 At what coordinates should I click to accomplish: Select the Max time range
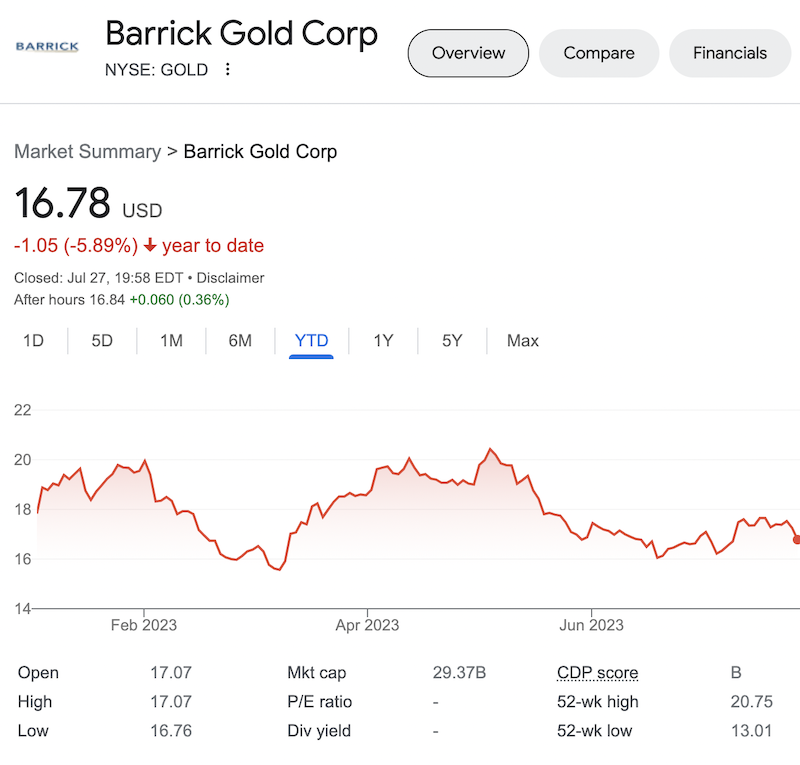point(522,340)
